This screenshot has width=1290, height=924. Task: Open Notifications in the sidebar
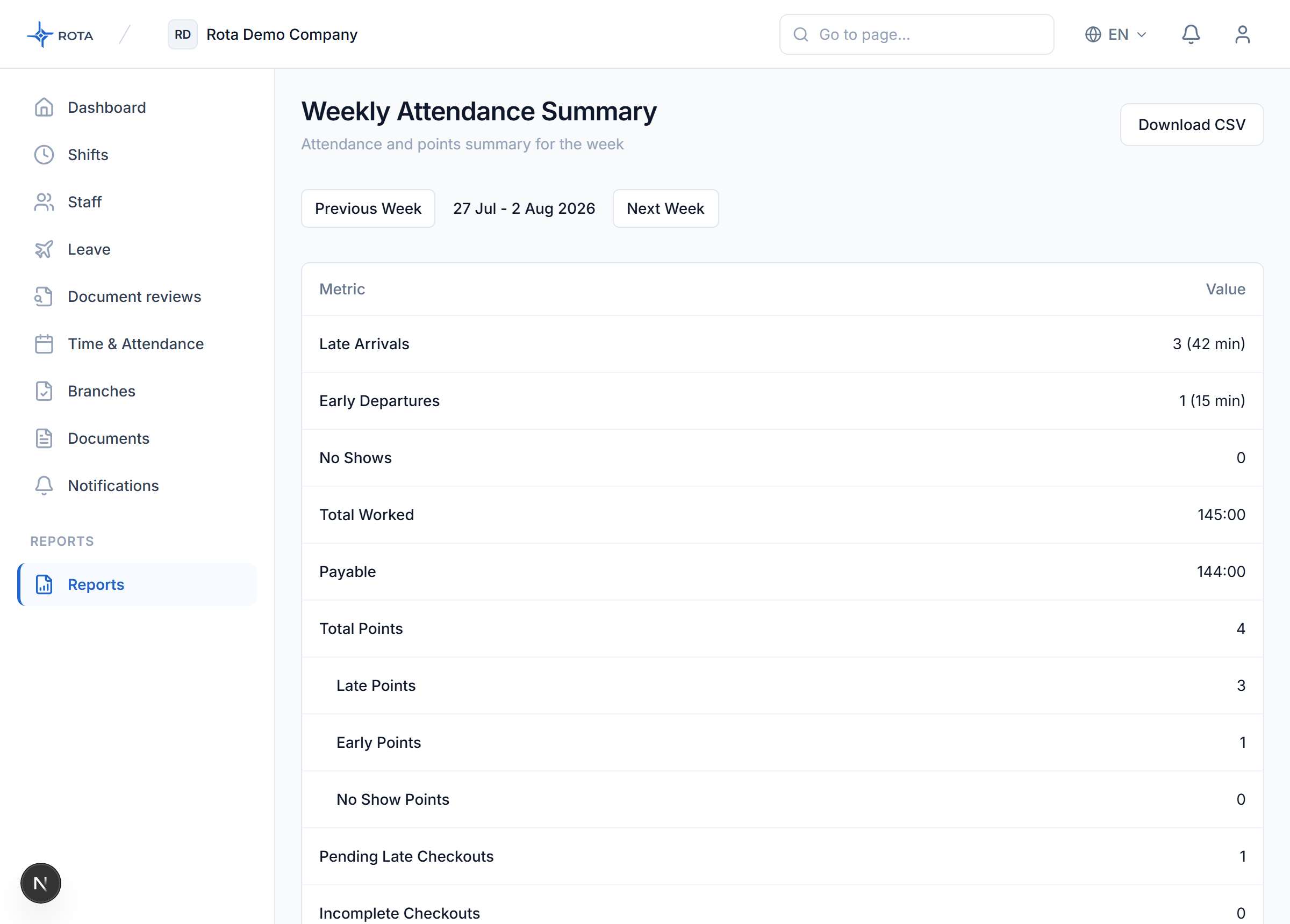[x=137, y=486]
